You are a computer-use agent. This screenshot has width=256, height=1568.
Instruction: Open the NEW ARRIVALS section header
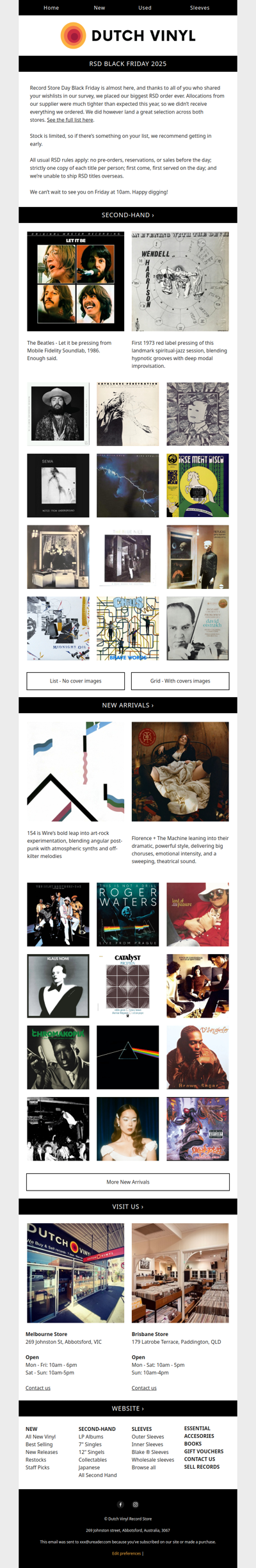[x=128, y=705]
